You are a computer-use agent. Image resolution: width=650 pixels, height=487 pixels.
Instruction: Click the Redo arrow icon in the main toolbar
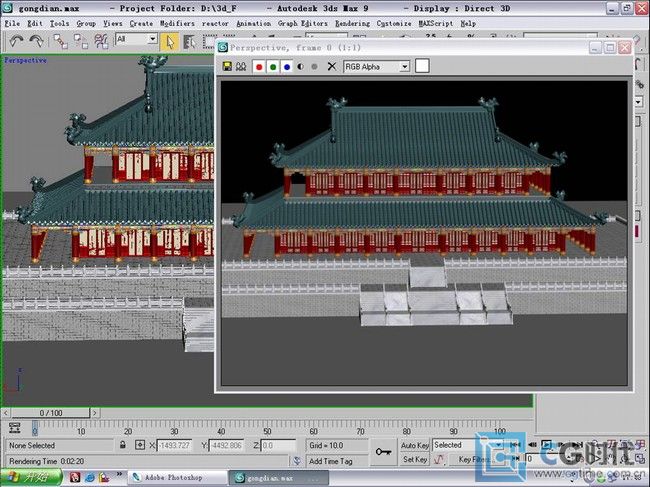[36, 41]
